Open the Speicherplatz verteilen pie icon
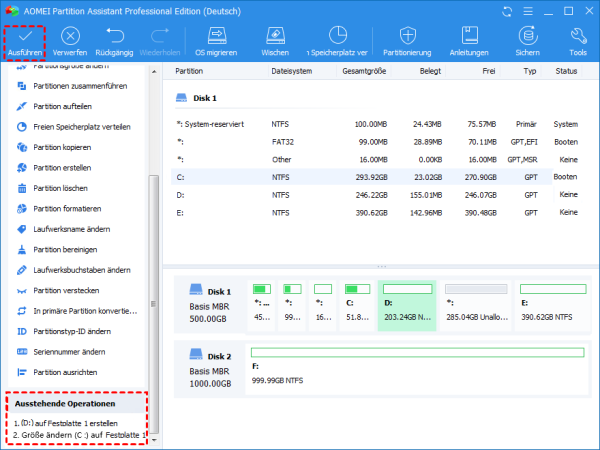The height and width of the screenshot is (450, 600). (x=338, y=35)
